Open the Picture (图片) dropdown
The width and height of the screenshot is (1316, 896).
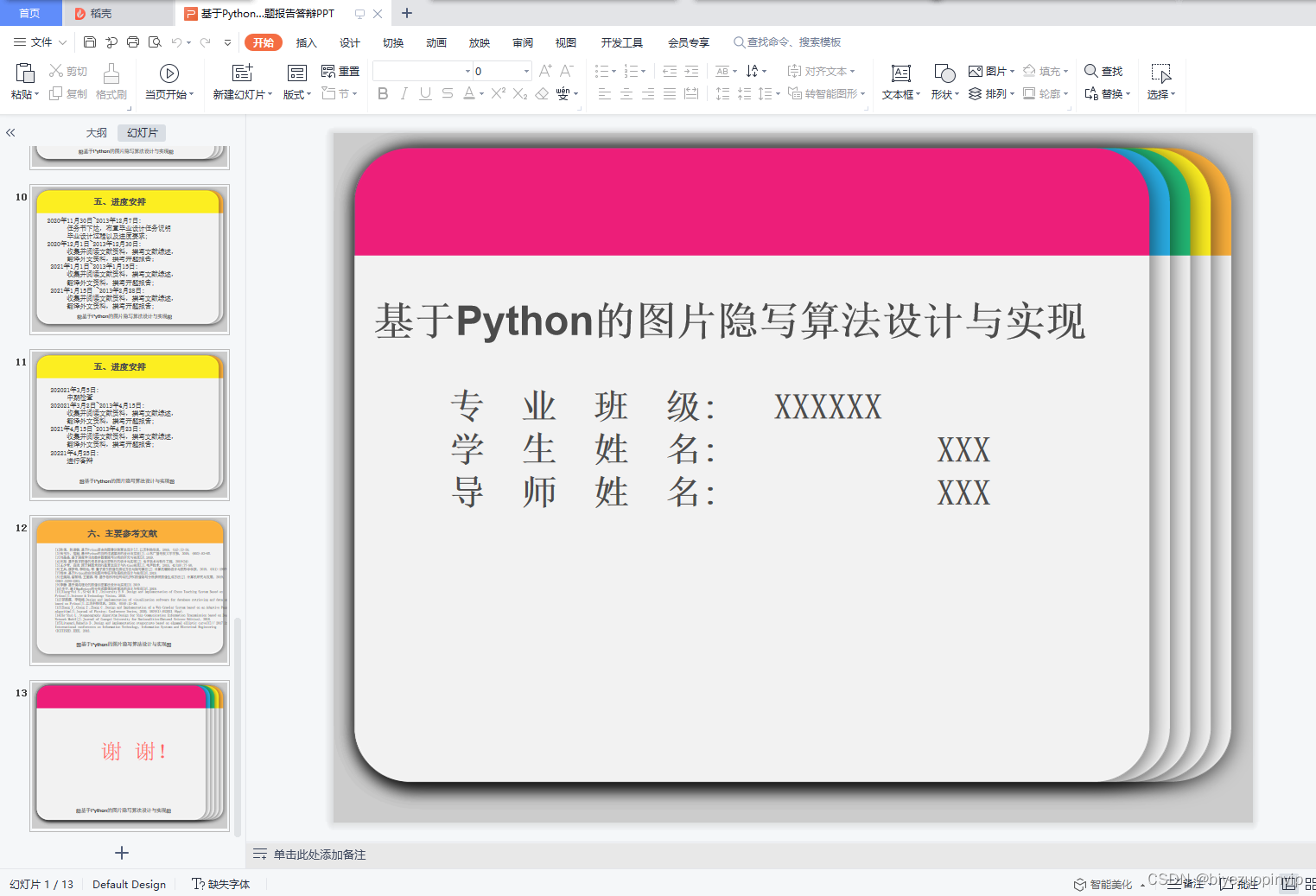[991, 71]
